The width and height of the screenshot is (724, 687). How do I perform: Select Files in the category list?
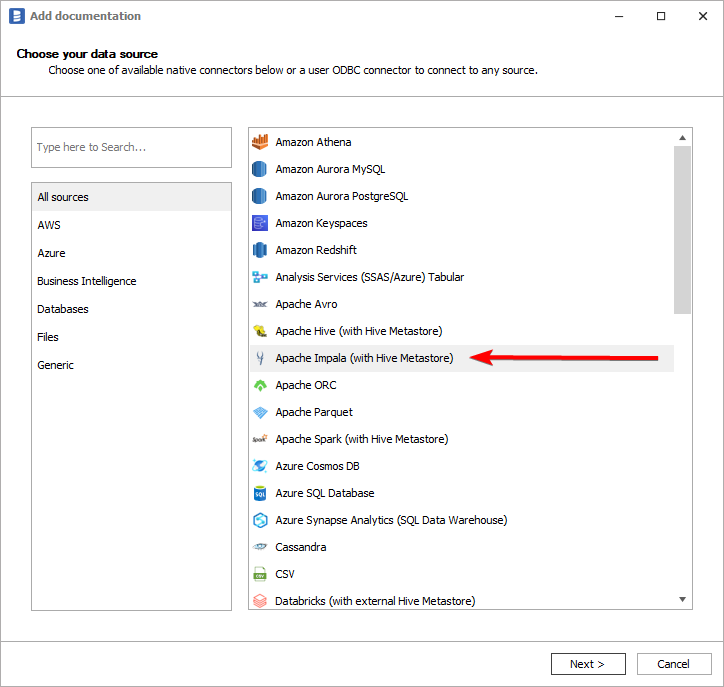coord(48,337)
